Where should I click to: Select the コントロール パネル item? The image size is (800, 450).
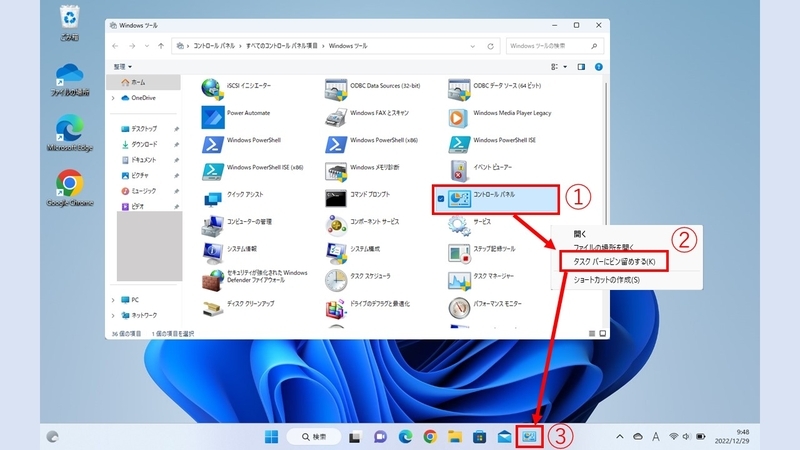(x=495, y=199)
